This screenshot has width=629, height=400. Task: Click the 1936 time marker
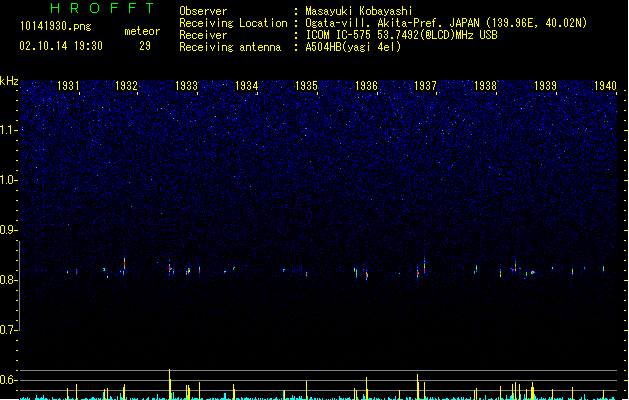pyautogui.click(x=366, y=86)
